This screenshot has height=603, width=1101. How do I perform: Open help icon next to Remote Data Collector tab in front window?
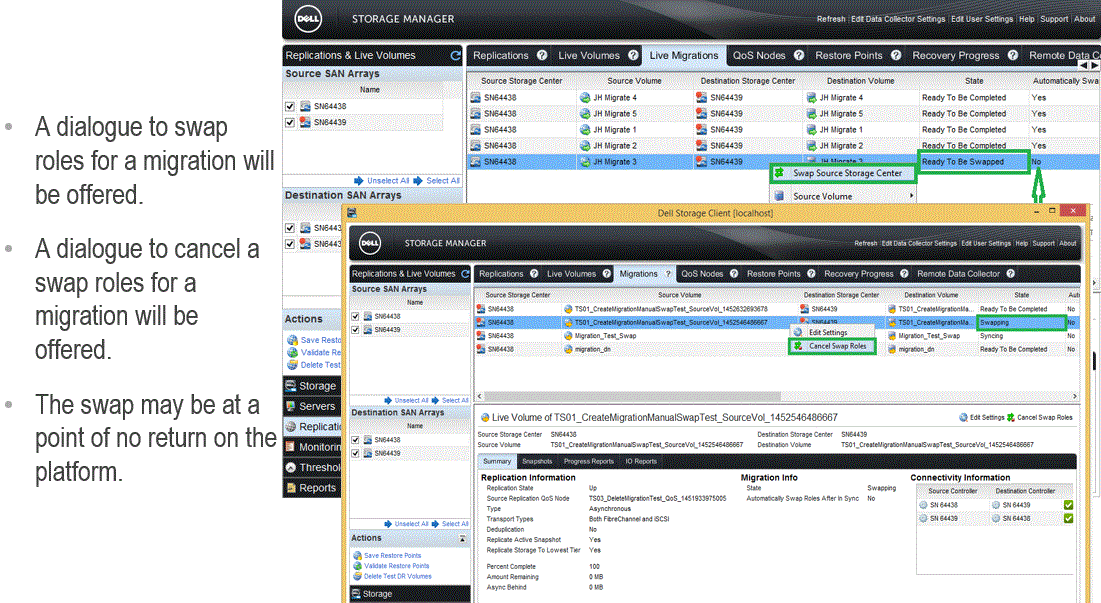click(1010, 274)
